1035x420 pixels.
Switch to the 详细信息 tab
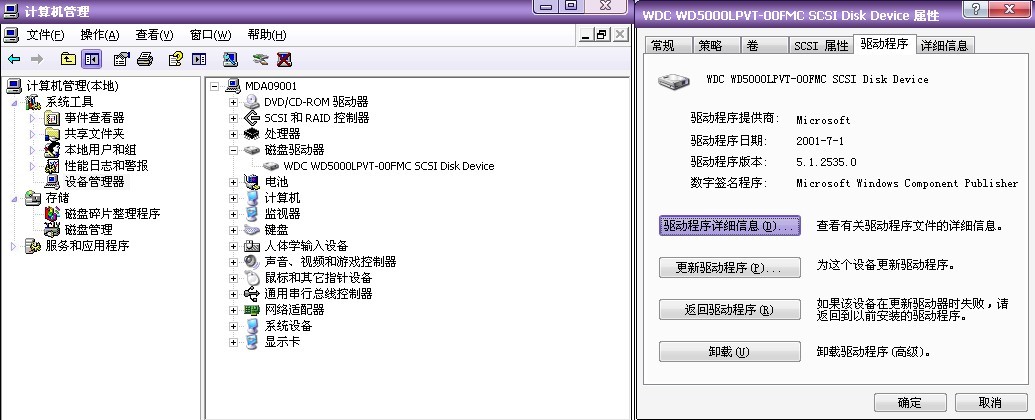945,46
